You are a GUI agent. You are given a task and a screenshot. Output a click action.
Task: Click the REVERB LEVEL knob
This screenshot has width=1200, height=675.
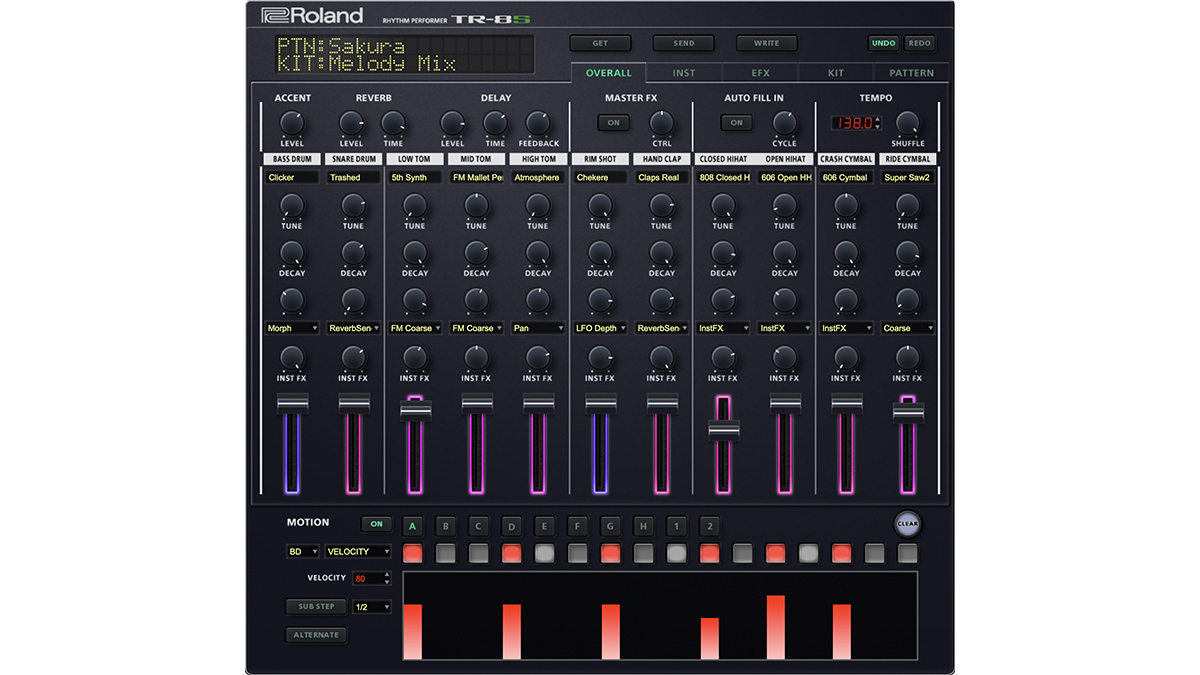pos(351,123)
